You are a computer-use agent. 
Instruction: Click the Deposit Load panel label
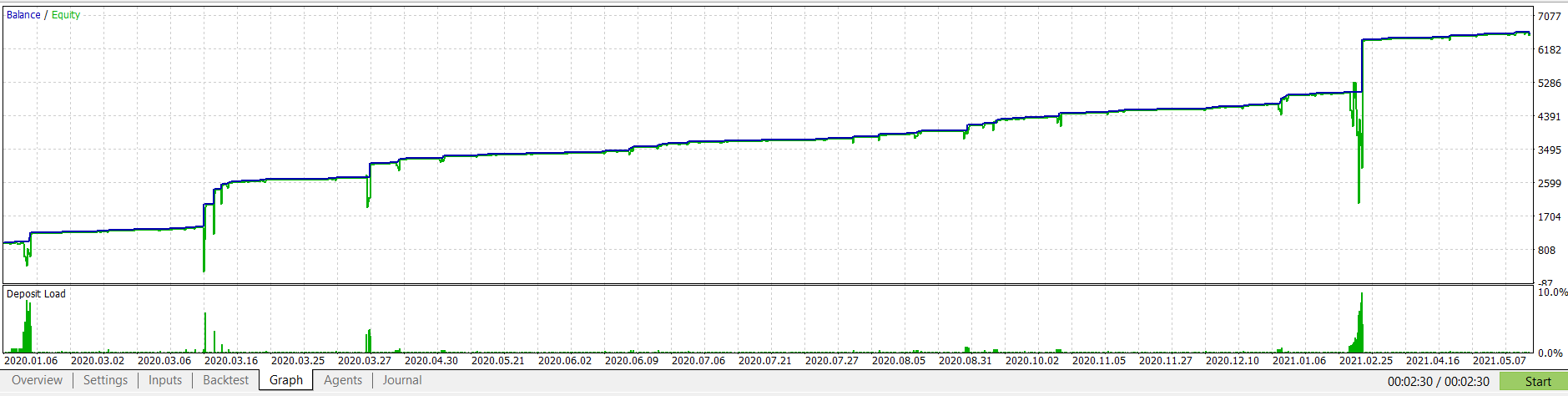coord(36,294)
